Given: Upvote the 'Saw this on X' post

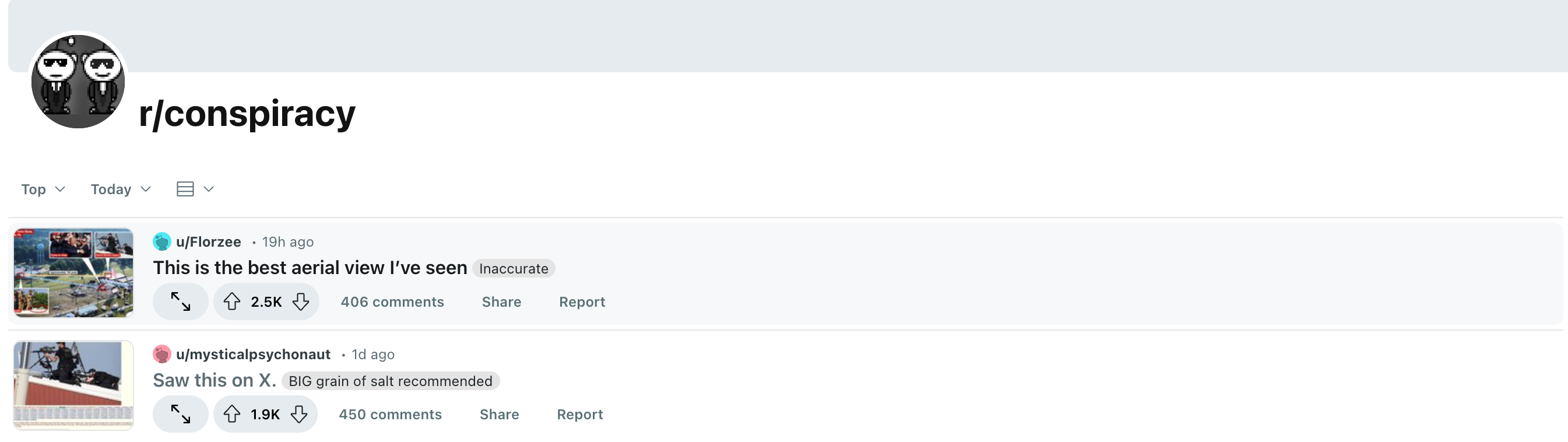Looking at the screenshot, I should (231, 414).
